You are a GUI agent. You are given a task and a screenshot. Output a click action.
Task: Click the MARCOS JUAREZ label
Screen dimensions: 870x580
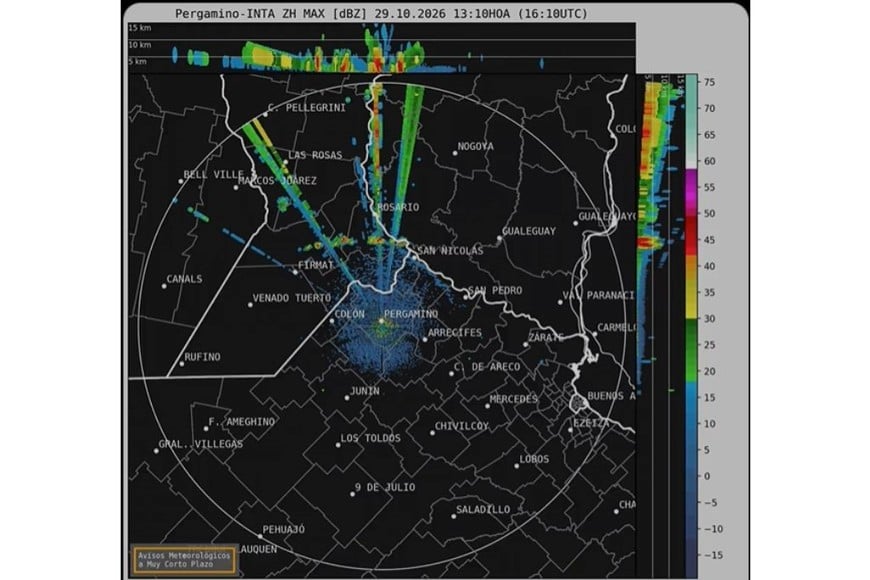click(277, 181)
